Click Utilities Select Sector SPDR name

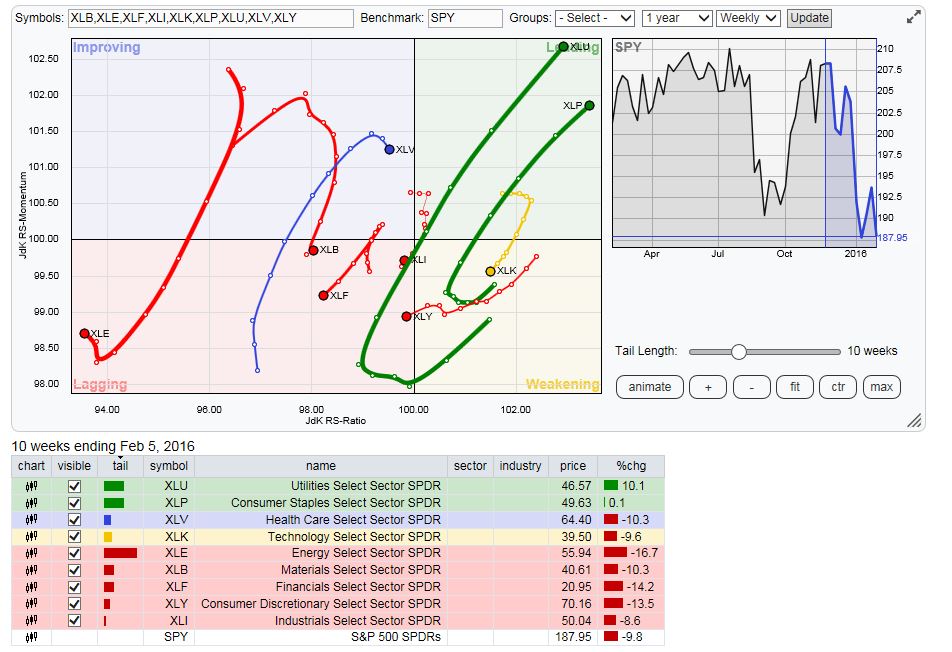point(366,486)
